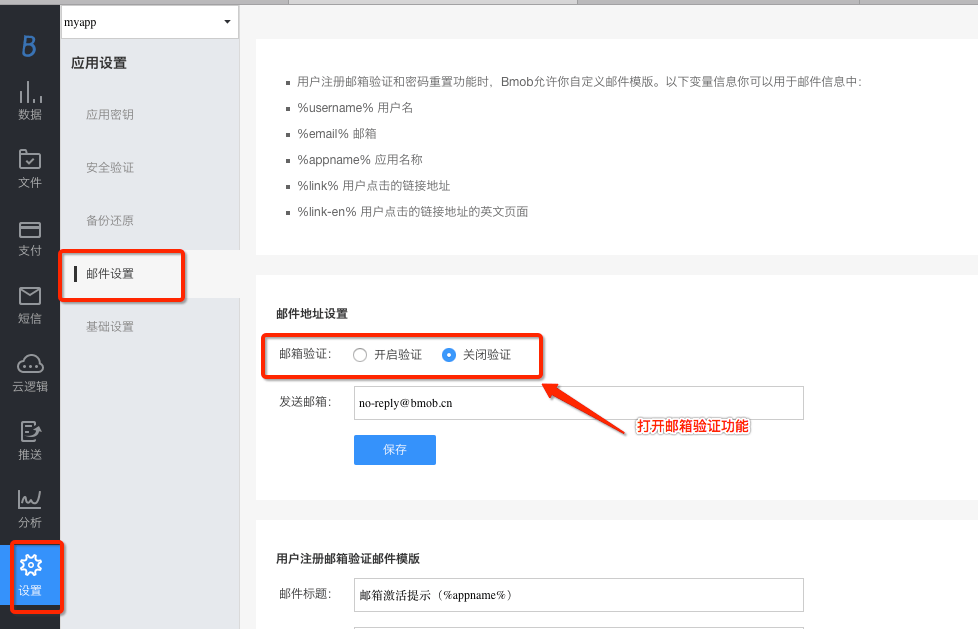
Task: Open 基础设置 settings section
Action: coord(110,327)
